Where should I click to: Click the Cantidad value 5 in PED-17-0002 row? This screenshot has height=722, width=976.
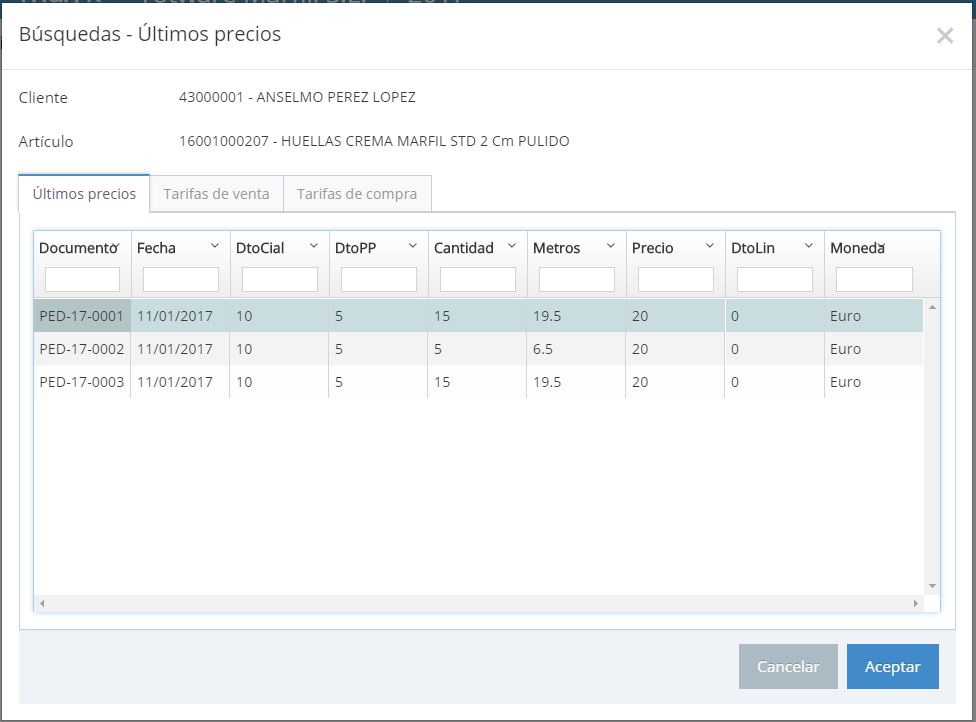(x=438, y=349)
